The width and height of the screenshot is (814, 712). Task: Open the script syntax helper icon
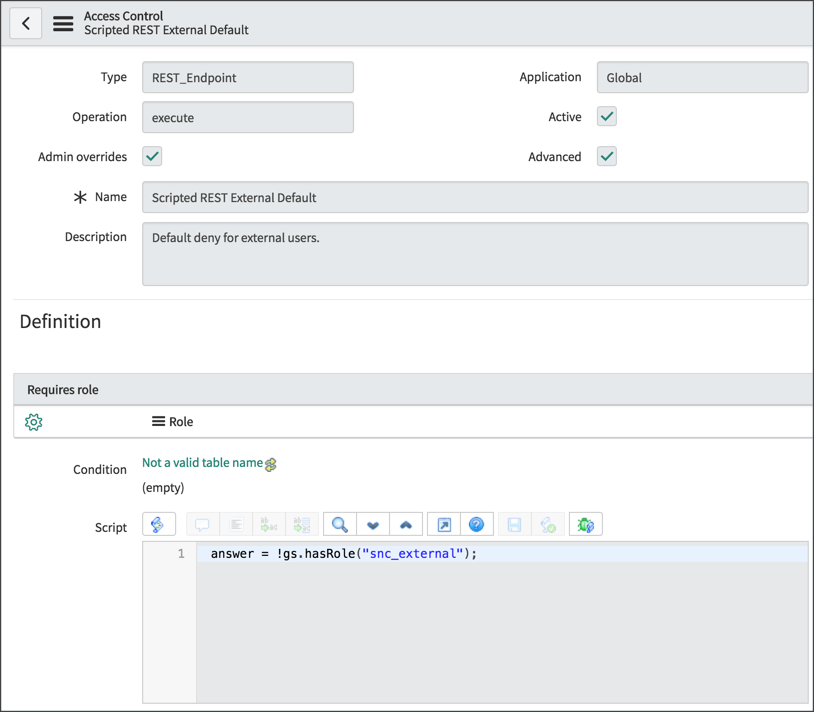[159, 523]
